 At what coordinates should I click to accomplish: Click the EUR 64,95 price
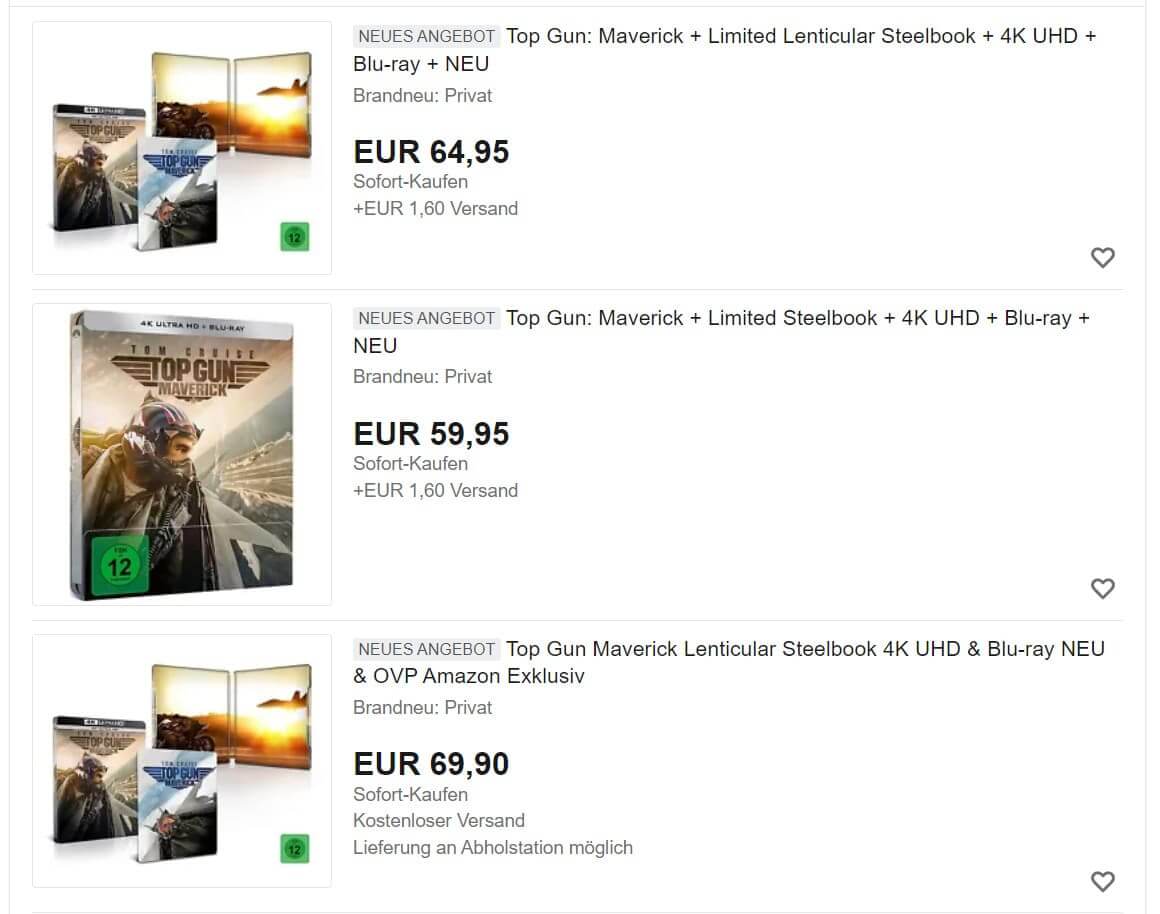[x=431, y=152]
